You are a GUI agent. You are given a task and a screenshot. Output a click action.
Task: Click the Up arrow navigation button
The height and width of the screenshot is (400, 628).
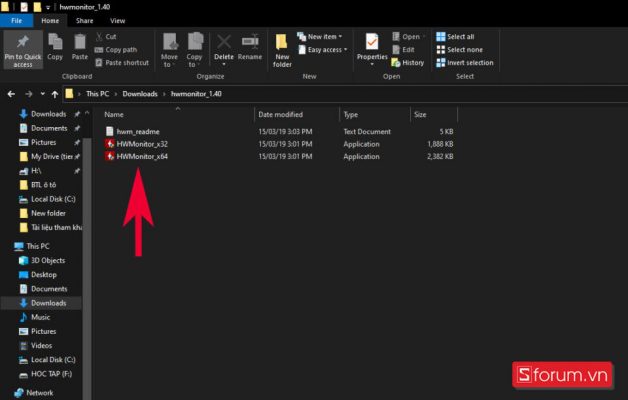(x=52, y=93)
